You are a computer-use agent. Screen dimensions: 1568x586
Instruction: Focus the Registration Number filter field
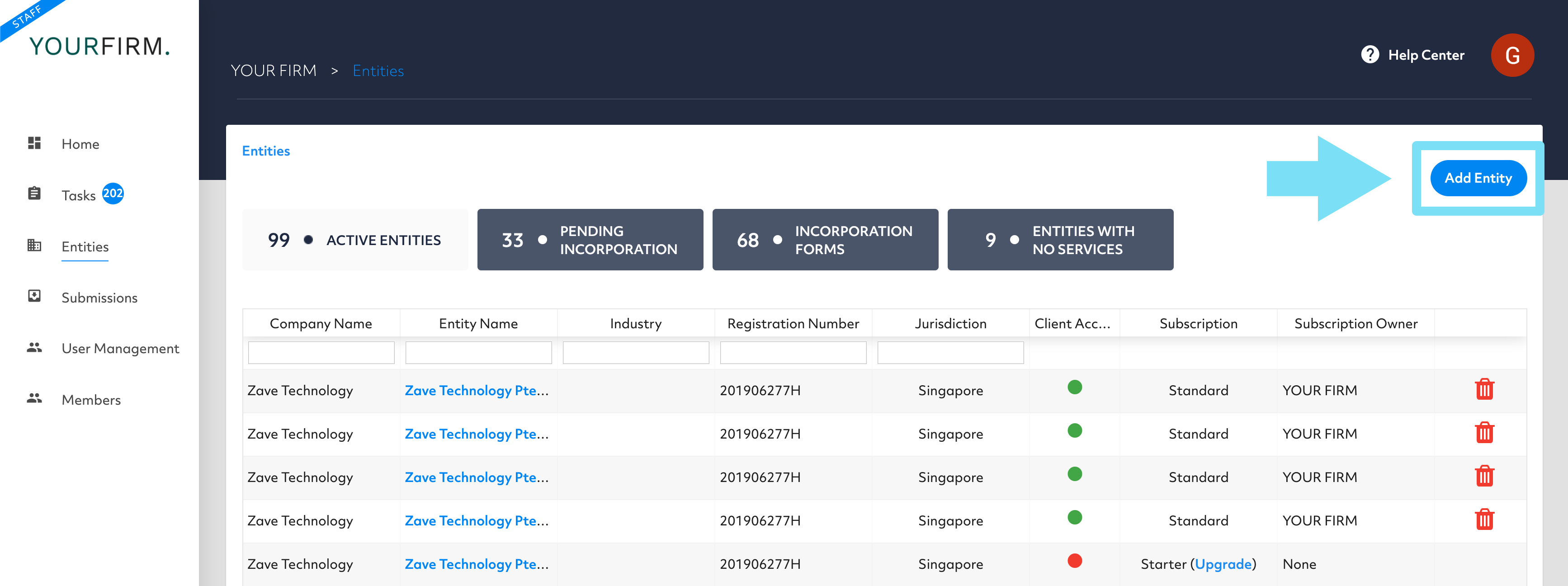point(793,353)
